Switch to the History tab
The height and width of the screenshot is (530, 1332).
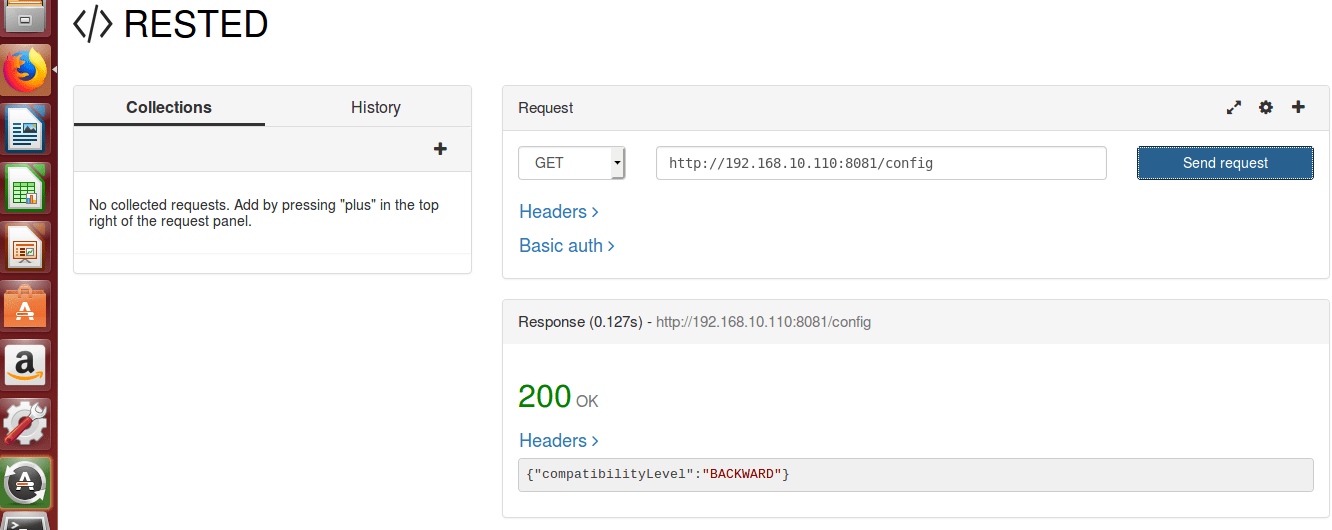click(x=376, y=107)
